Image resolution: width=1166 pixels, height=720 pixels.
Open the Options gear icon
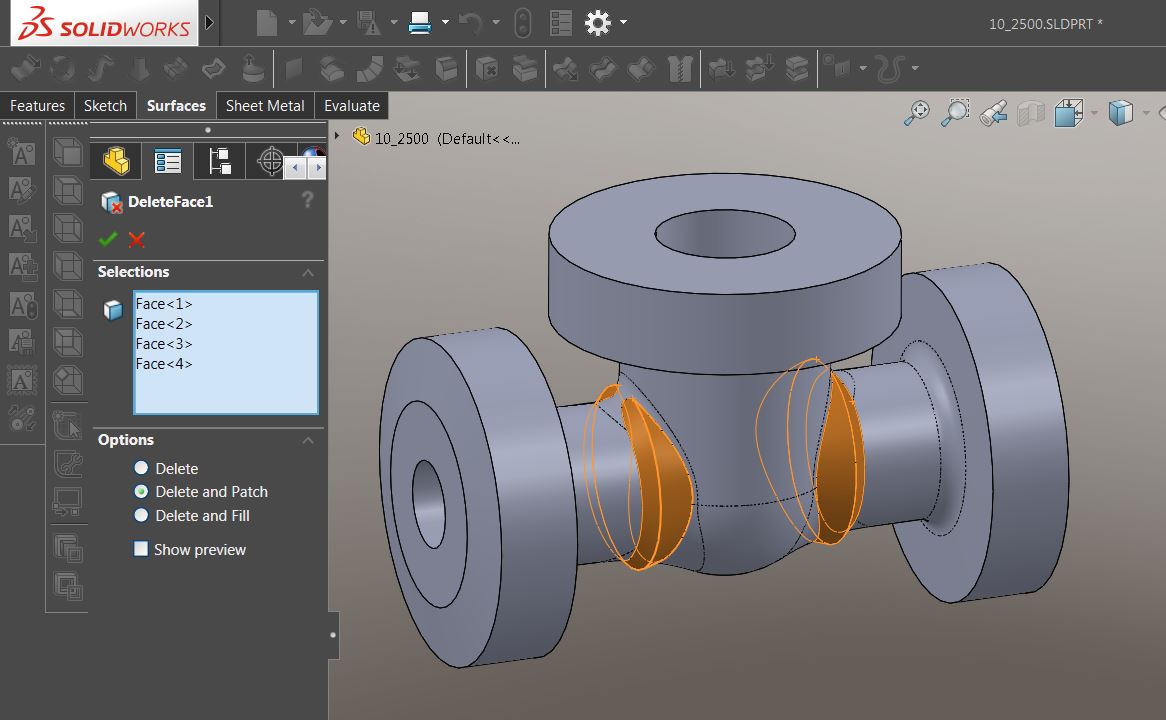tap(597, 22)
